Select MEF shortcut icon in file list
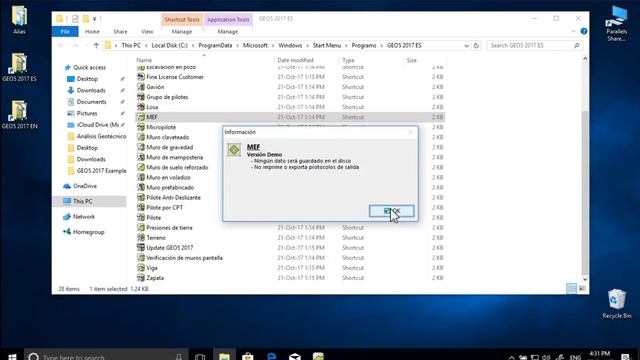Viewport: 640px width, 360px height. [141, 117]
